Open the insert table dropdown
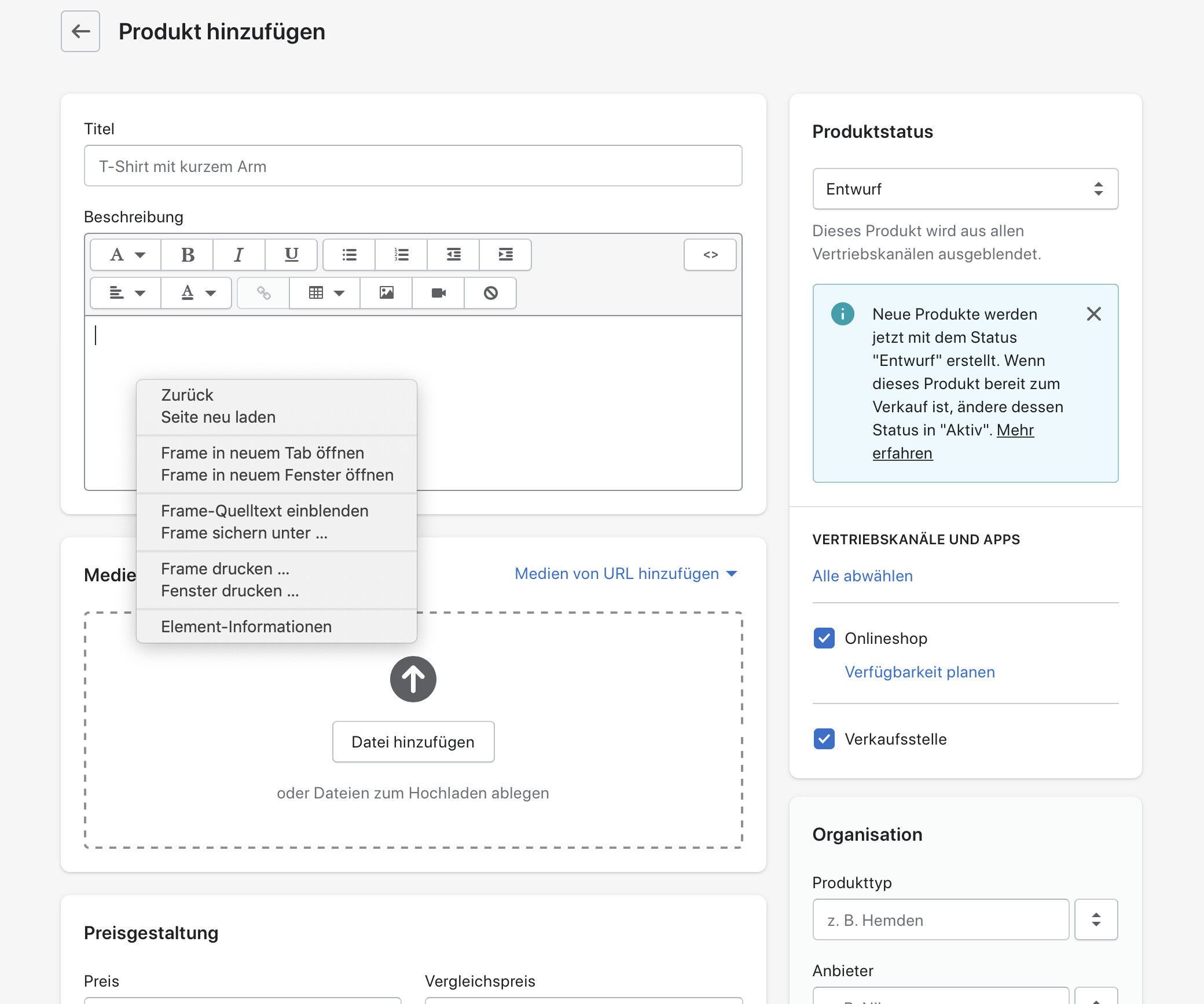 325,293
